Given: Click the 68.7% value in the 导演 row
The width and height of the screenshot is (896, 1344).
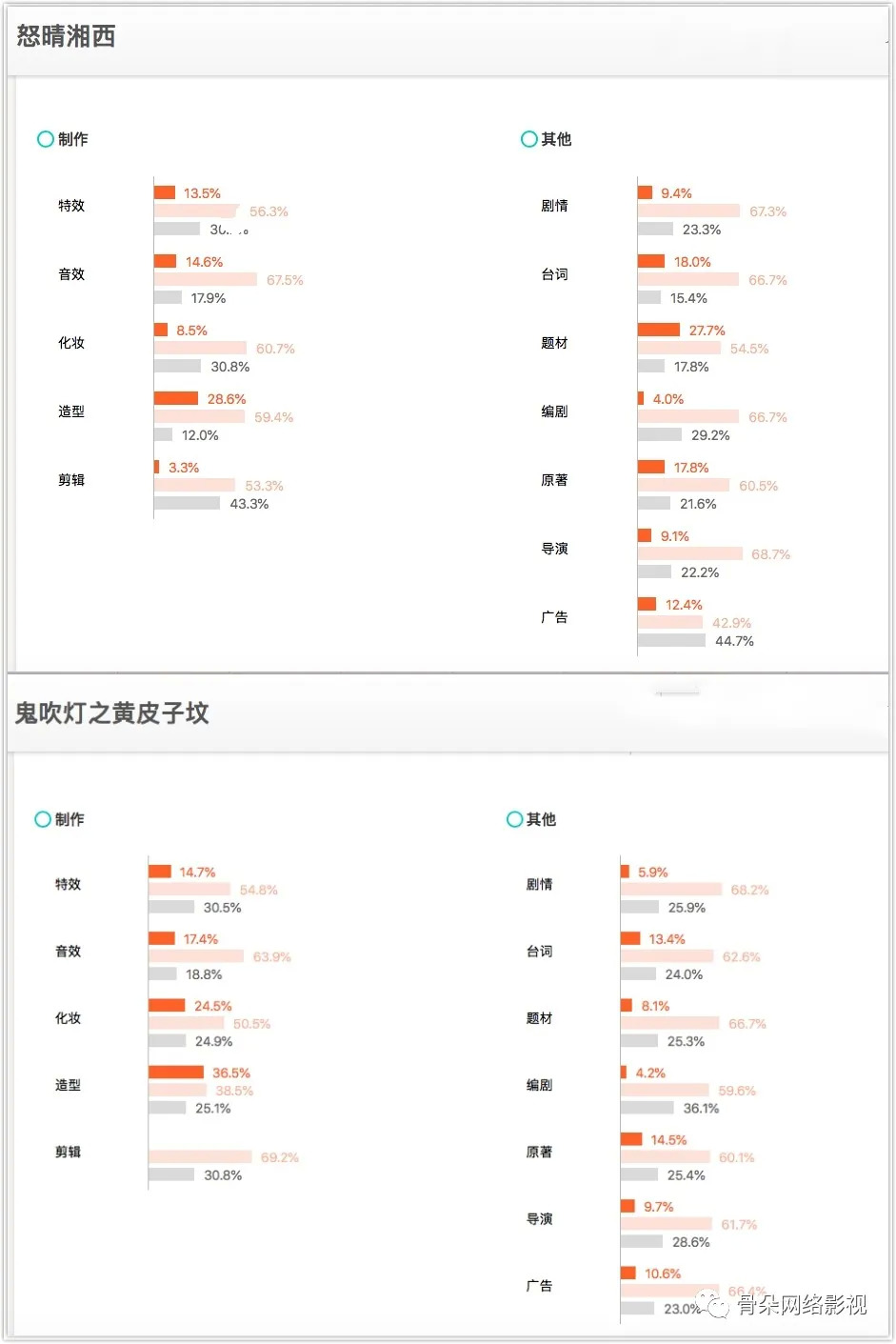Looking at the screenshot, I should pyautogui.click(x=770, y=554).
